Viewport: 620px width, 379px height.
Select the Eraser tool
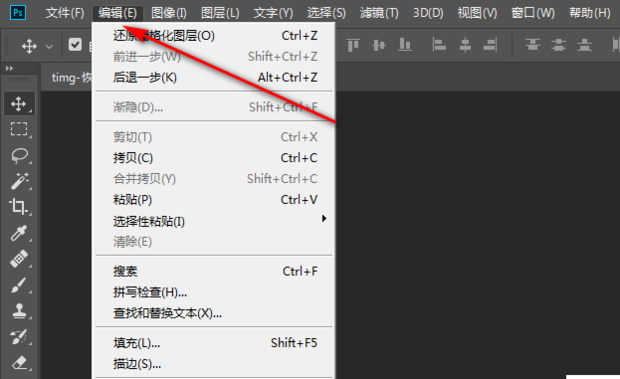tap(19, 362)
